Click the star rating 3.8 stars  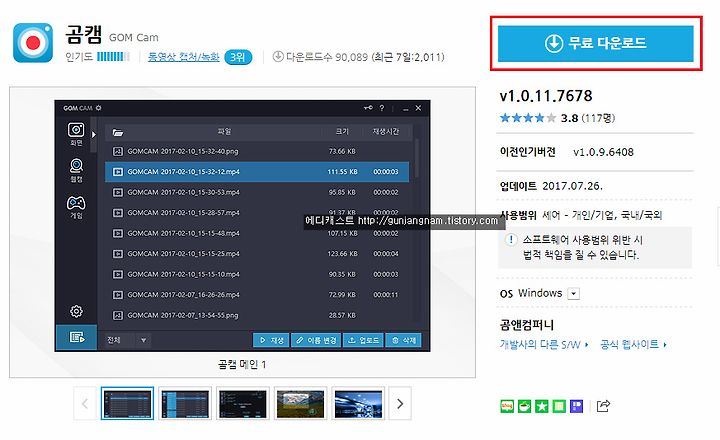pyautogui.click(x=528, y=118)
